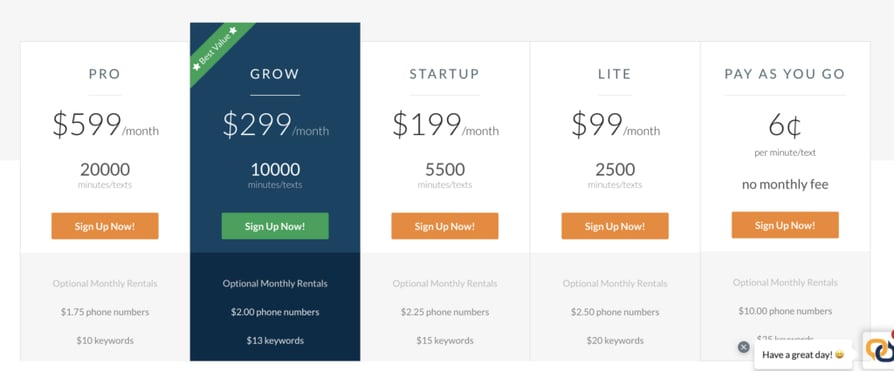Open the chat widget logo icon

click(x=879, y=349)
